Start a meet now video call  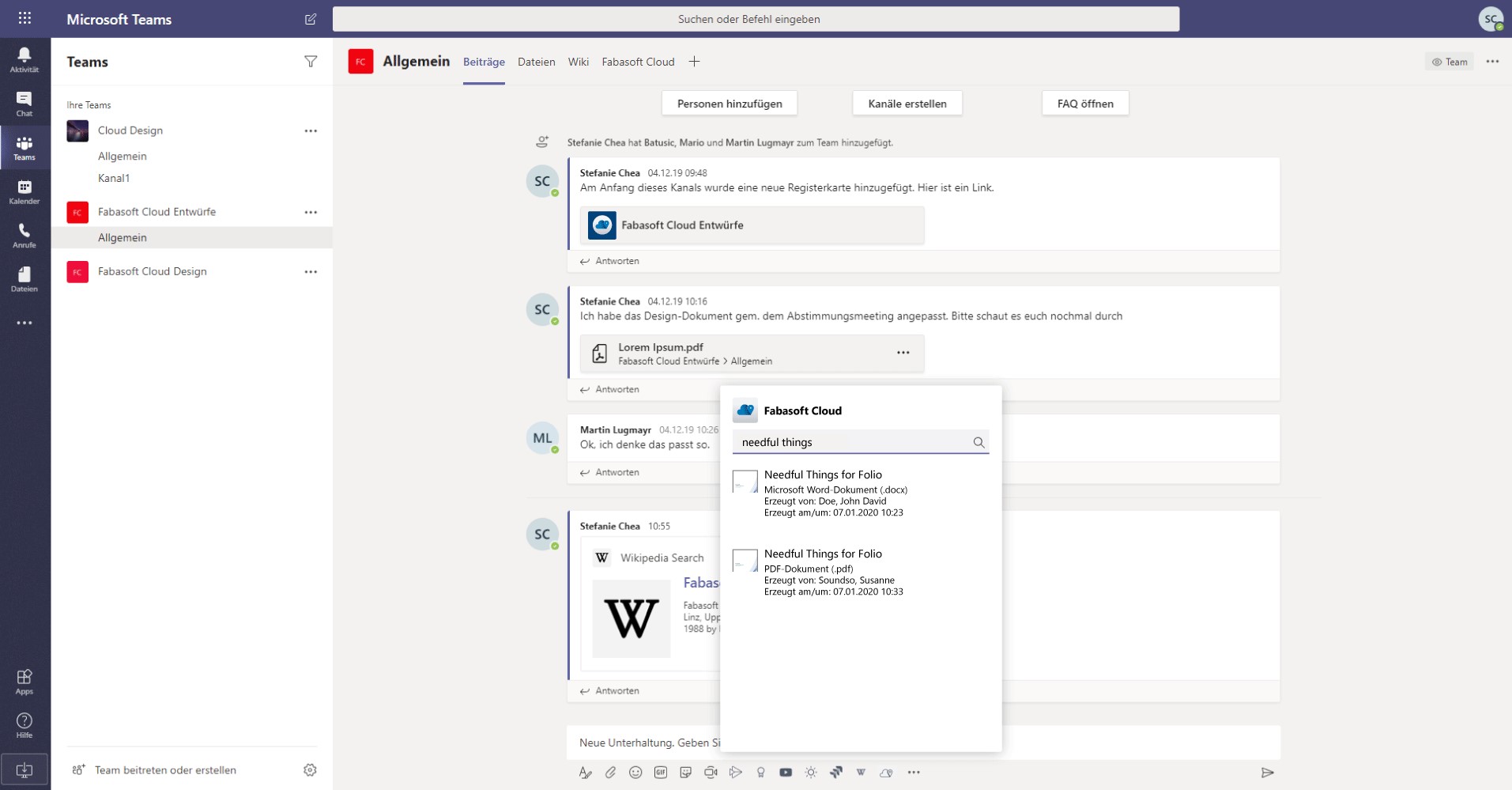coord(711,773)
